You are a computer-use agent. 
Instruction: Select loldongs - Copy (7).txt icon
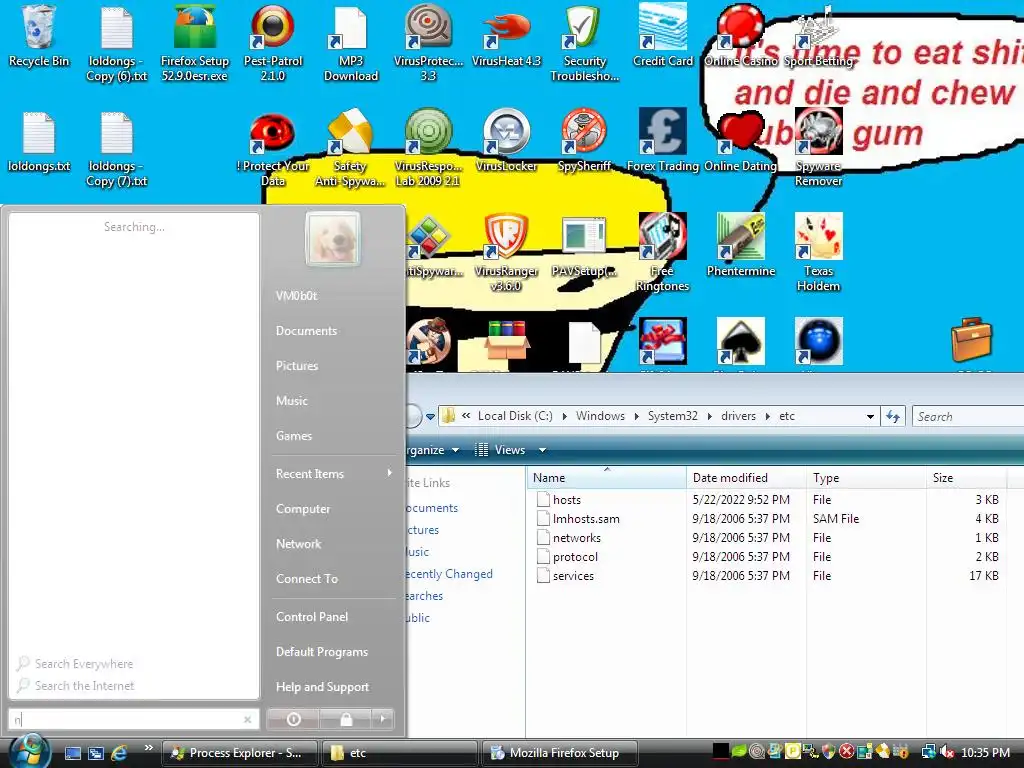(x=117, y=149)
